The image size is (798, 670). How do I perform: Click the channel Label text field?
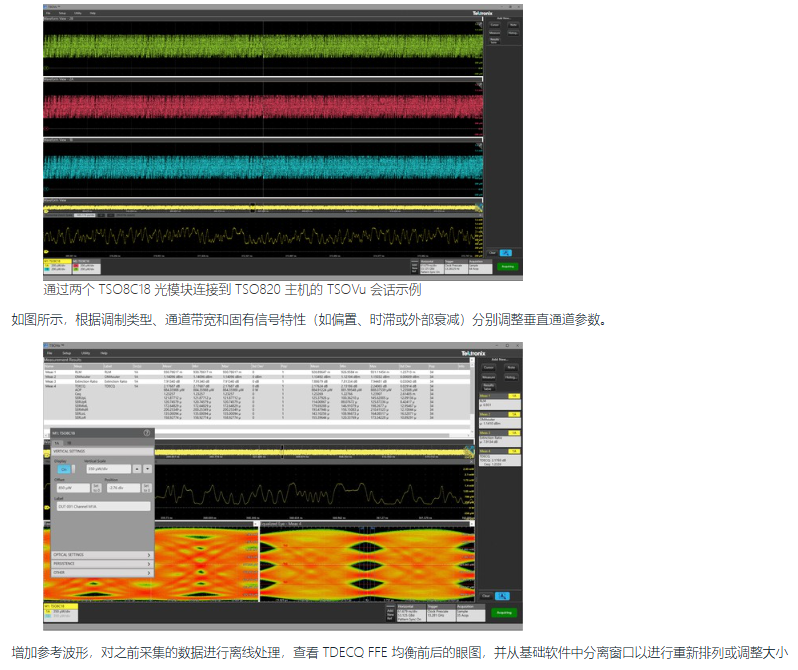click(x=104, y=506)
